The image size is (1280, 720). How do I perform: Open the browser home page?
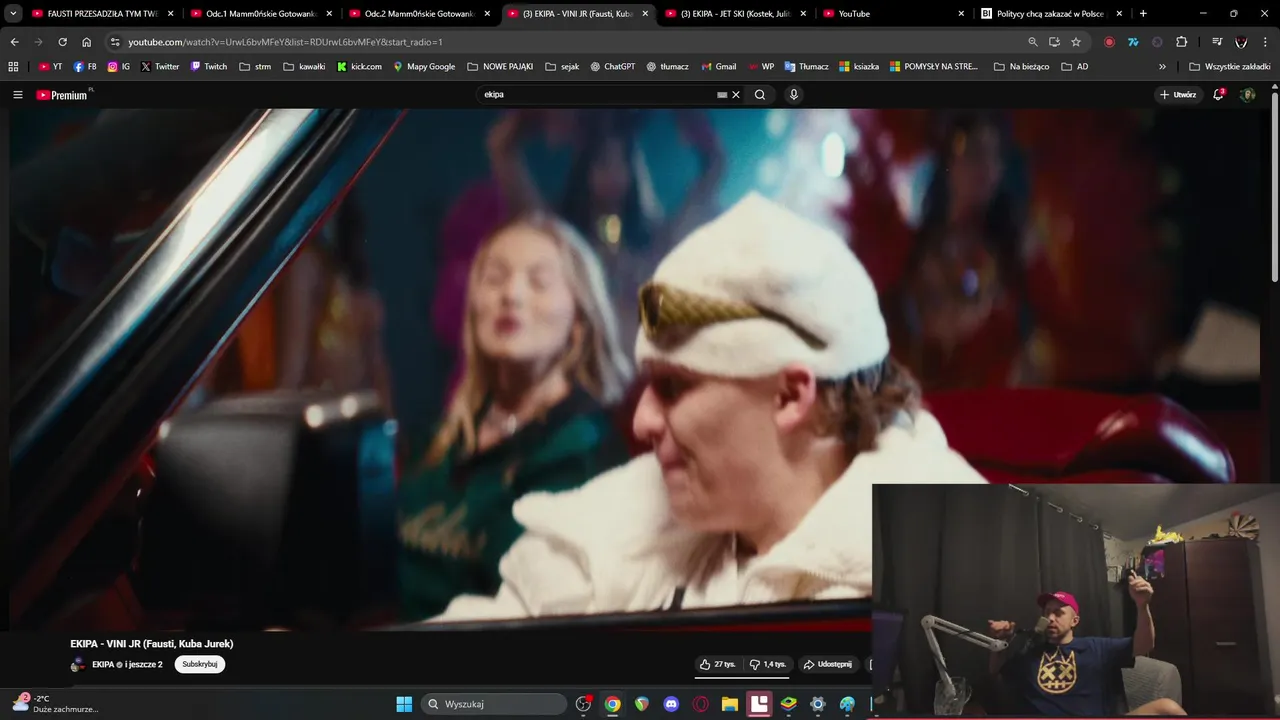click(x=86, y=42)
